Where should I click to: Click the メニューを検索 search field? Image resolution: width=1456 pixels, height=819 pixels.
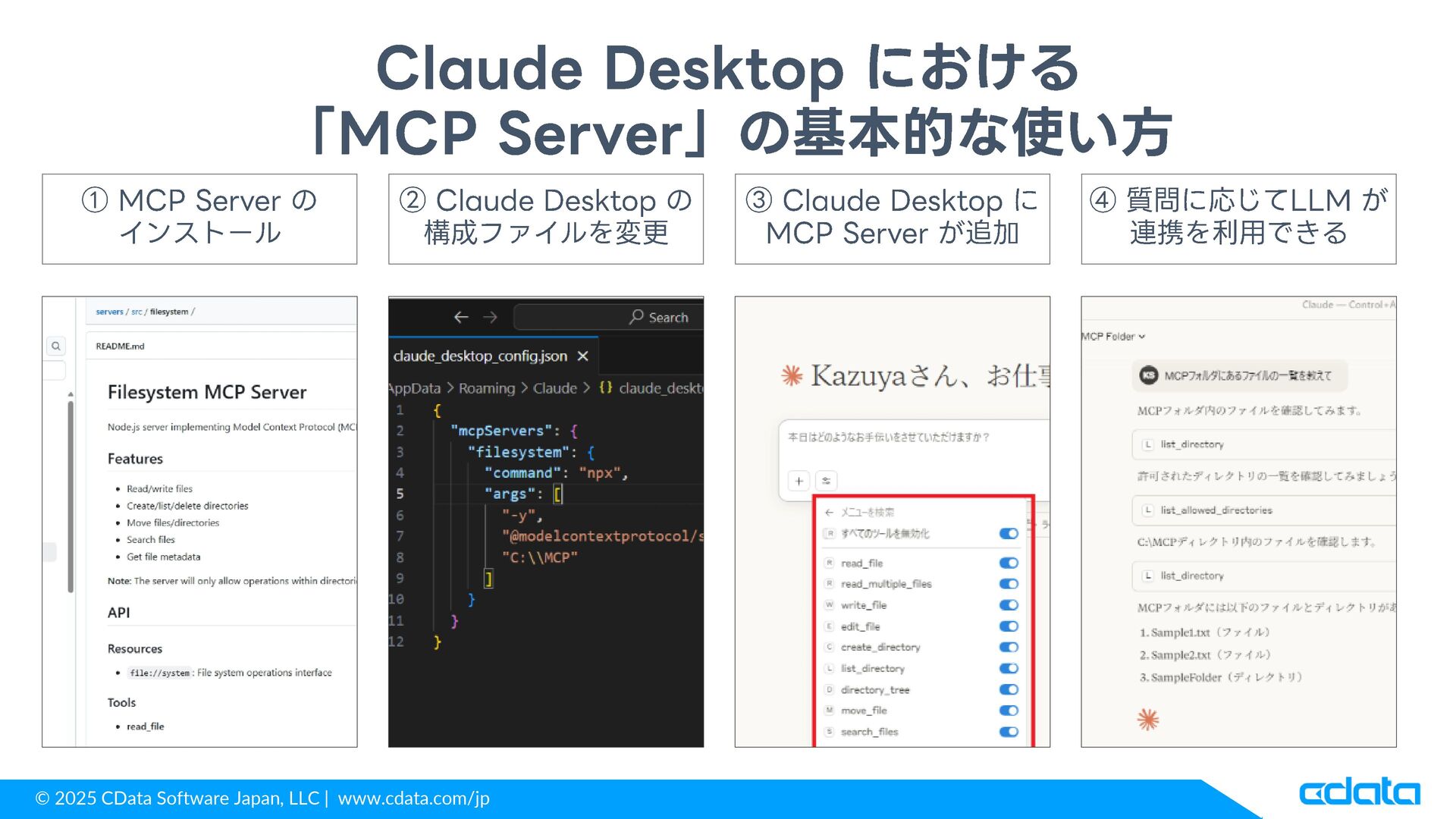pos(868,513)
